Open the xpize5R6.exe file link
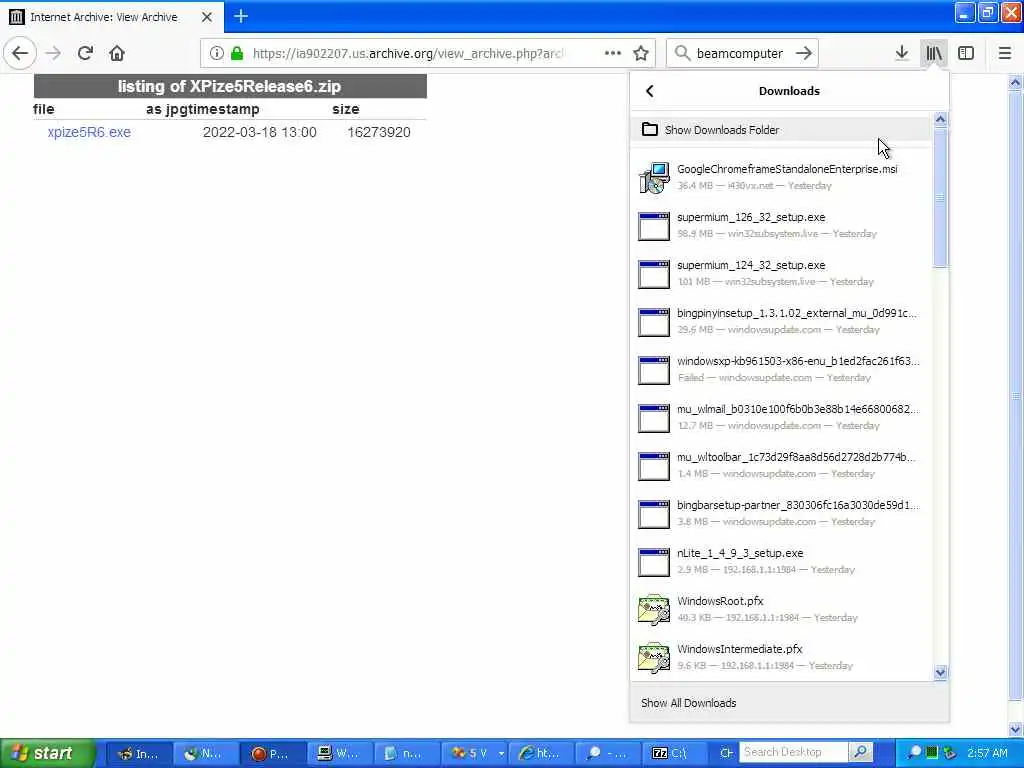 point(89,132)
